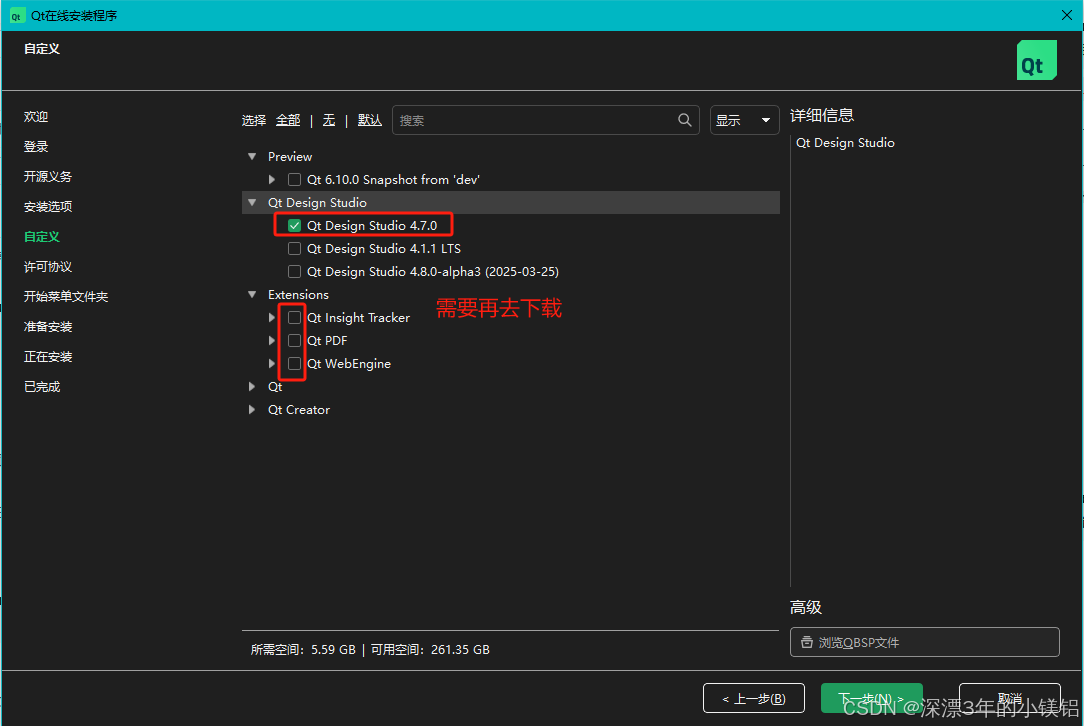The image size is (1084, 726).
Task: Click 所需空间: 5.59 GB text
Action: coord(303,650)
